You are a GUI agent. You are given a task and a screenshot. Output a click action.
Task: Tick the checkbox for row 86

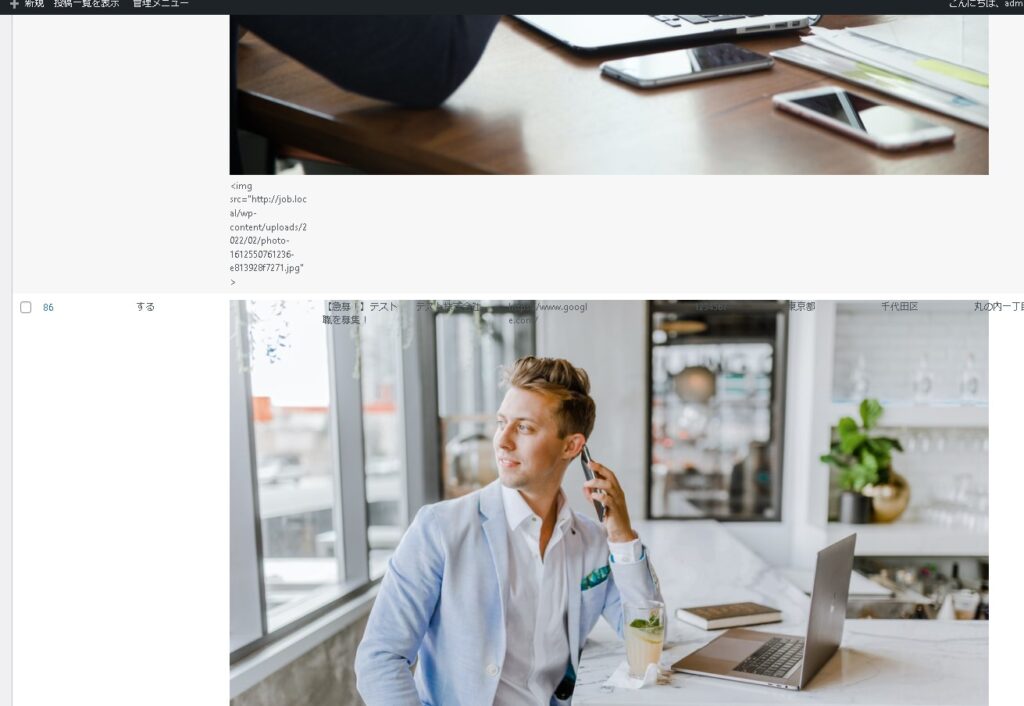(x=25, y=307)
